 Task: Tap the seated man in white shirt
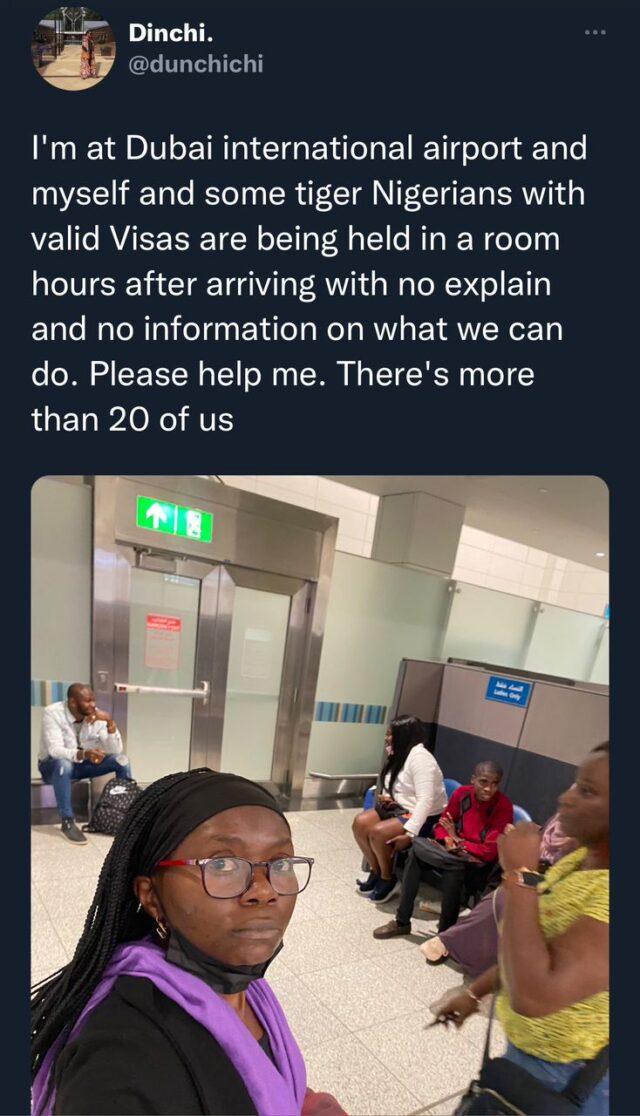(82, 761)
